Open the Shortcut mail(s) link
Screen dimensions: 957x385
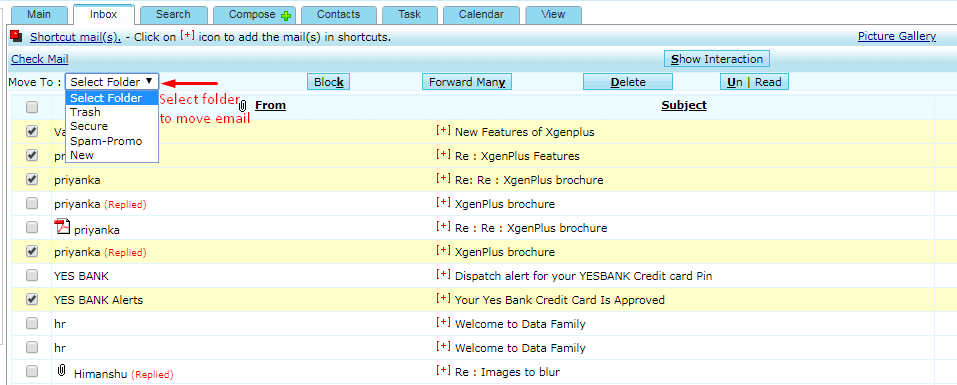(x=76, y=37)
